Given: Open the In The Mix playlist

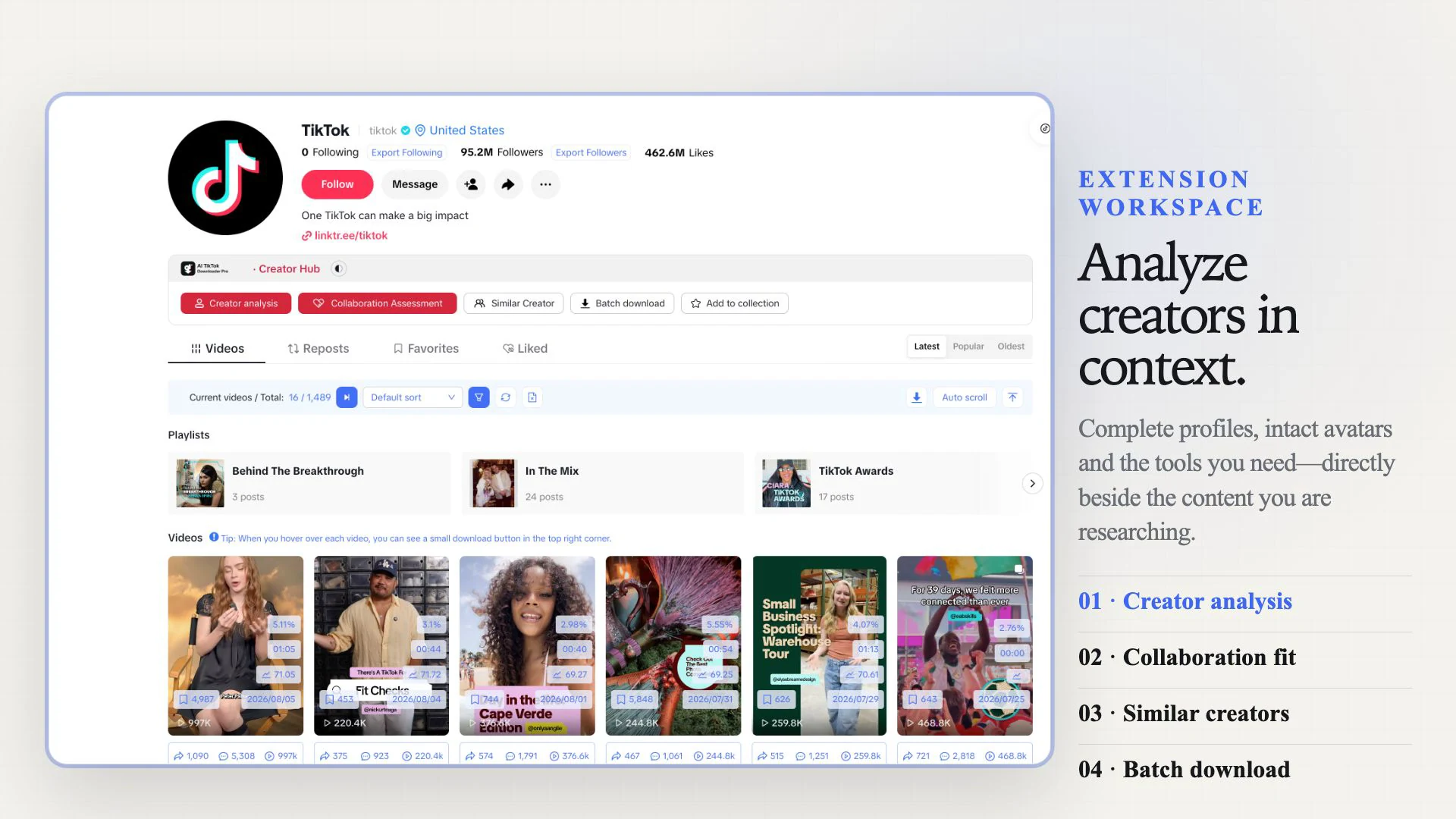Looking at the screenshot, I should (x=603, y=484).
